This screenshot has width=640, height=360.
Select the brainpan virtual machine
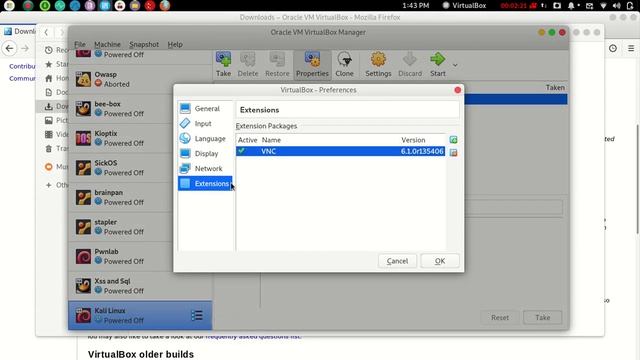click(x=140, y=197)
